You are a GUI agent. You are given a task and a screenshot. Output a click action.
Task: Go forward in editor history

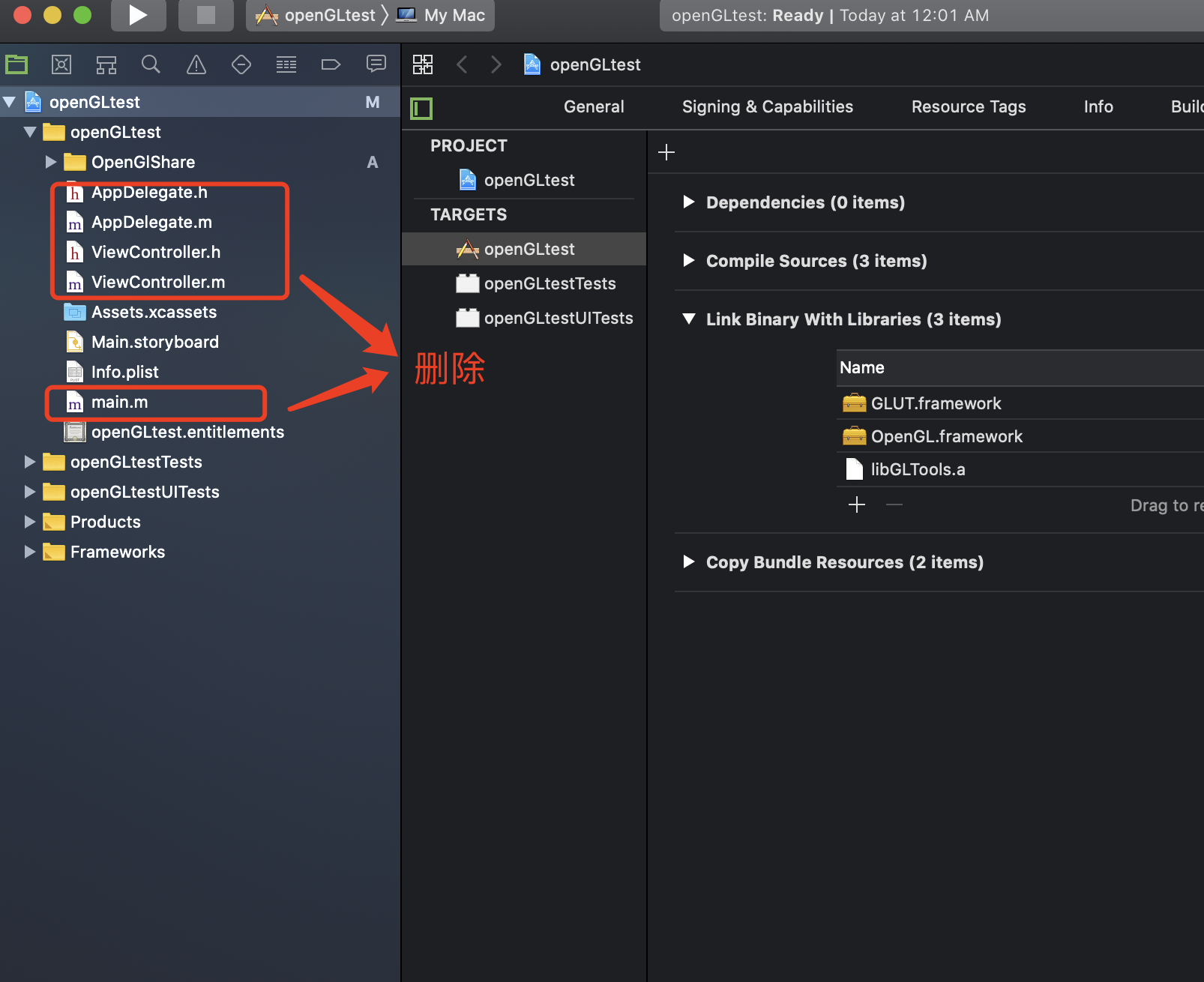(x=496, y=64)
